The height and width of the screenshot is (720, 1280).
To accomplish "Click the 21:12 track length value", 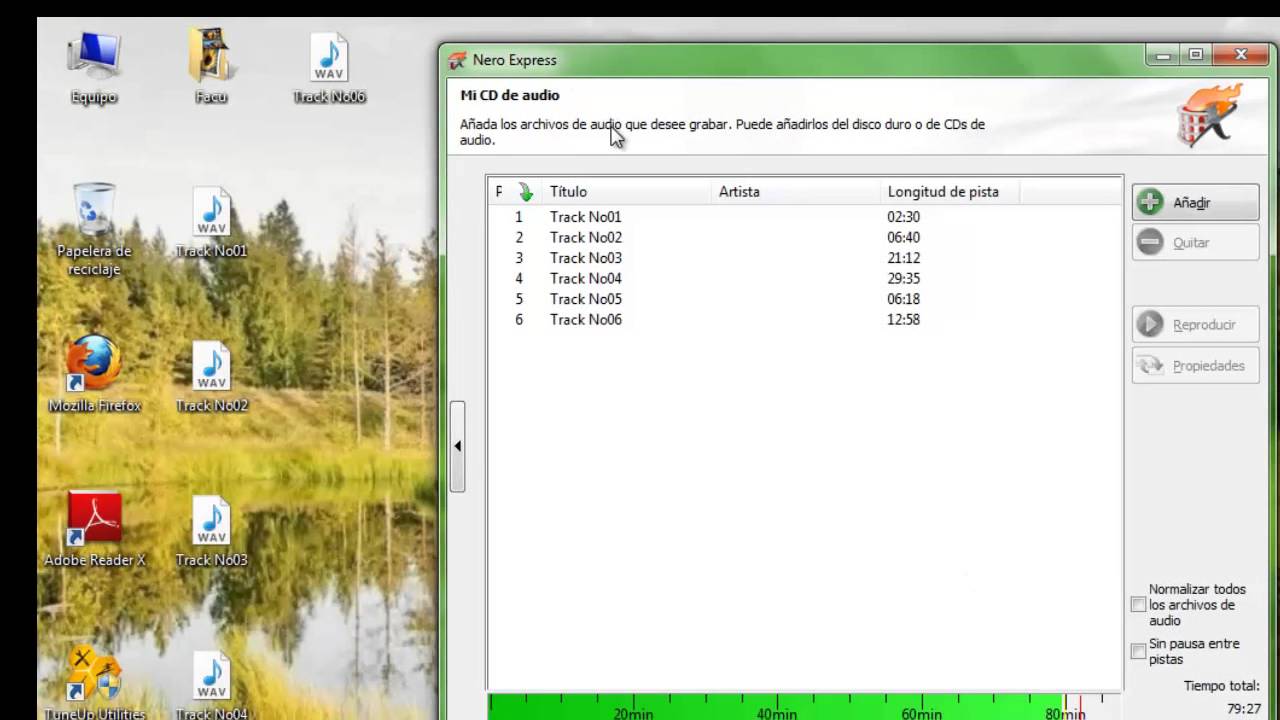I will tap(903, 258).
